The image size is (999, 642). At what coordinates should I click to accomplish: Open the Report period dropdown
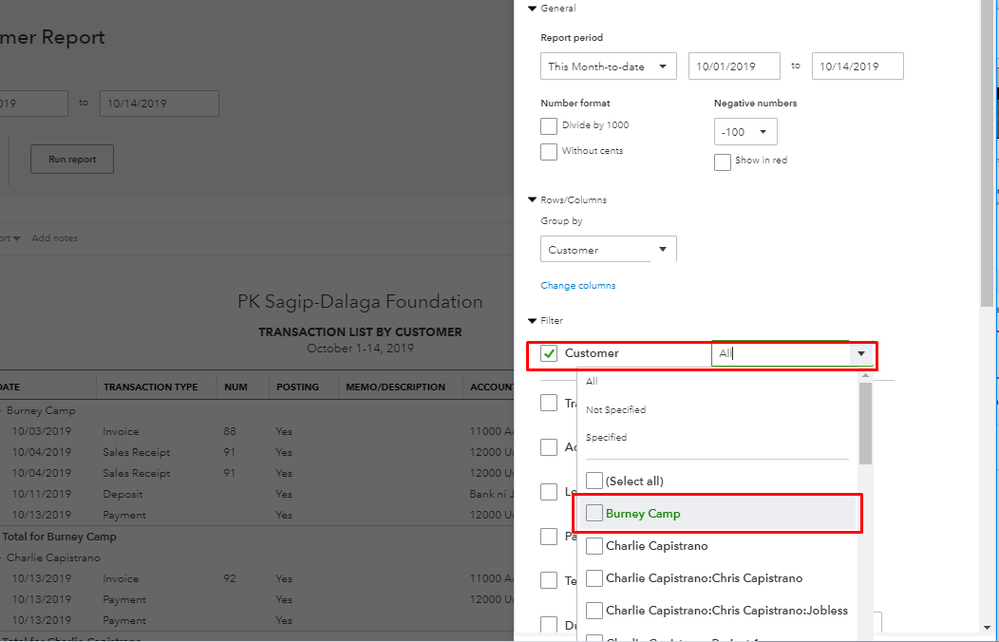point(608,67)
